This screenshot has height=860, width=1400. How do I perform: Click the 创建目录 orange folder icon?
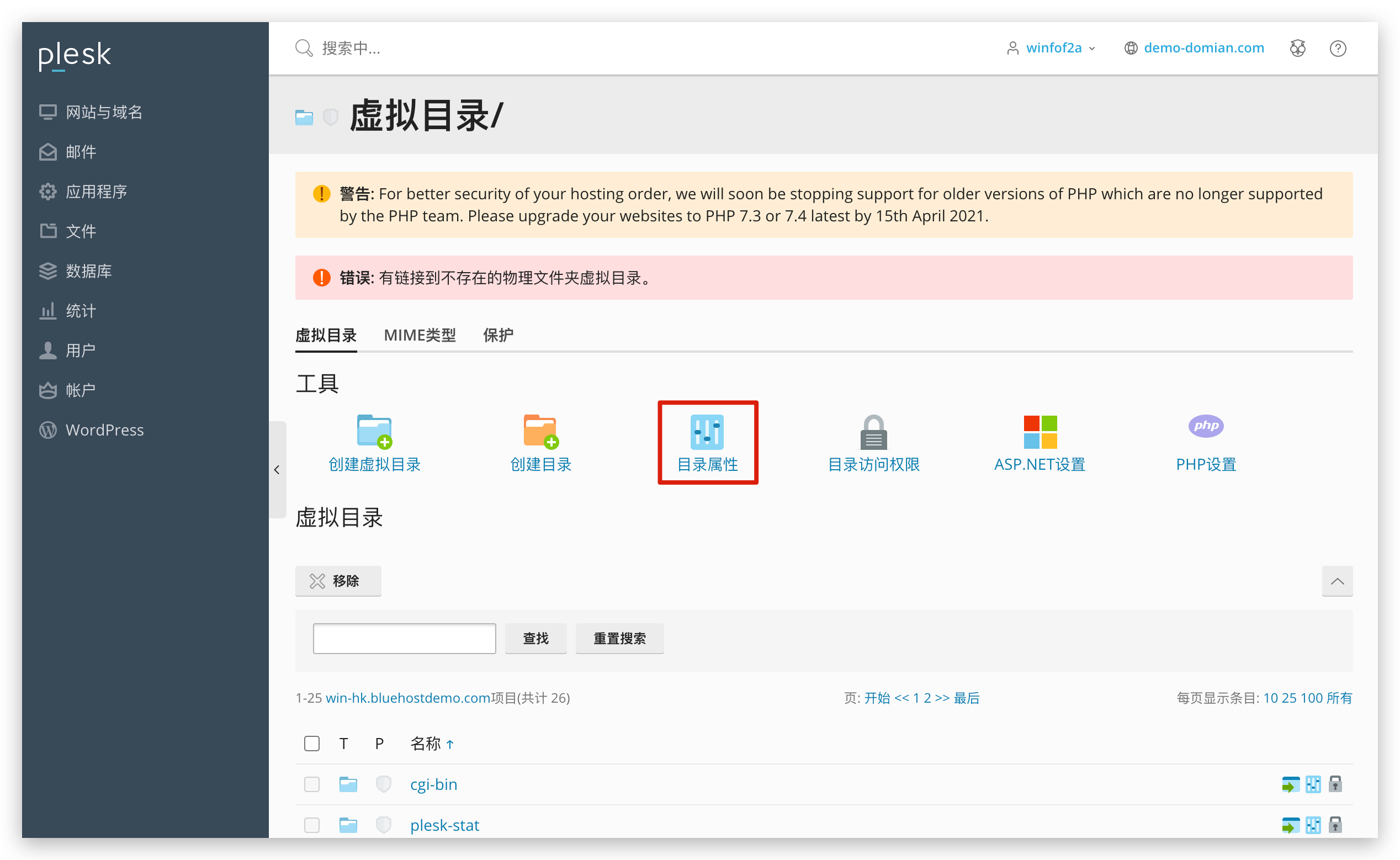540,431
